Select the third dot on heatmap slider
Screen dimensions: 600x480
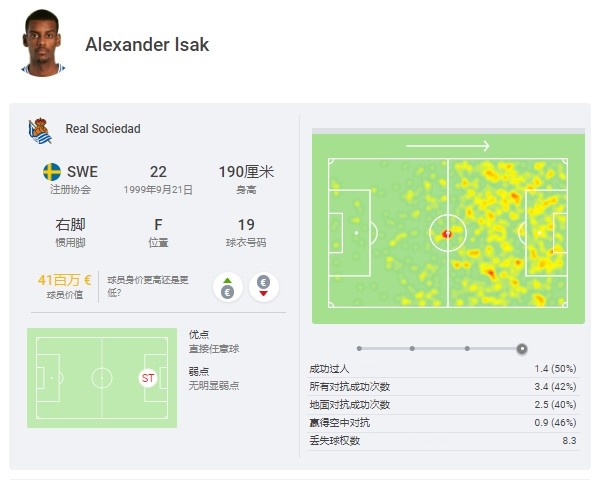tap(467, 348)
